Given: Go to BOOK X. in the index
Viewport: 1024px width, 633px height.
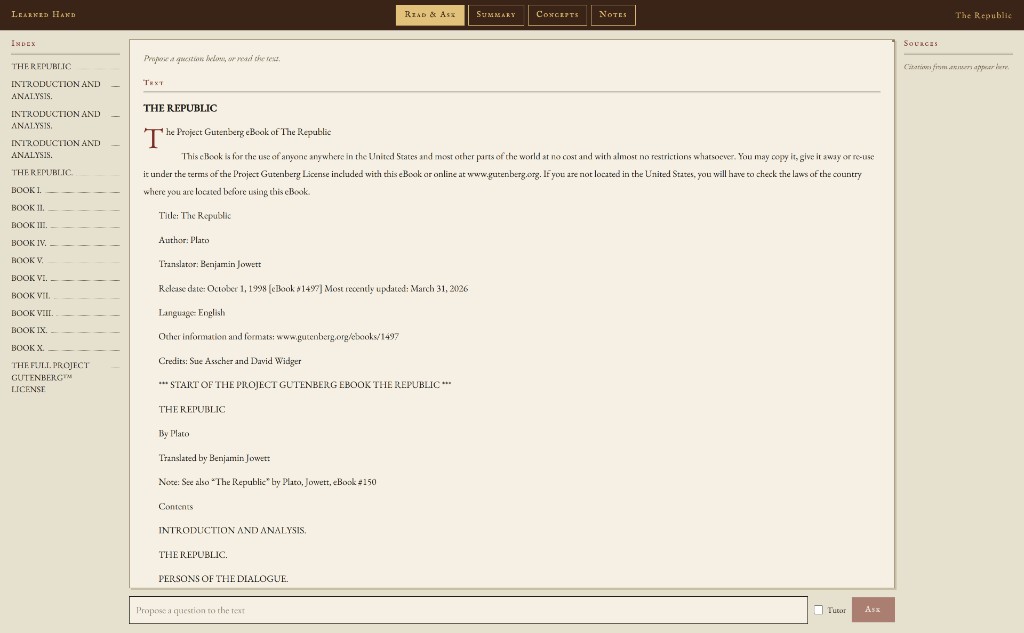Looking at the screenshot, I should click(65, 348).
